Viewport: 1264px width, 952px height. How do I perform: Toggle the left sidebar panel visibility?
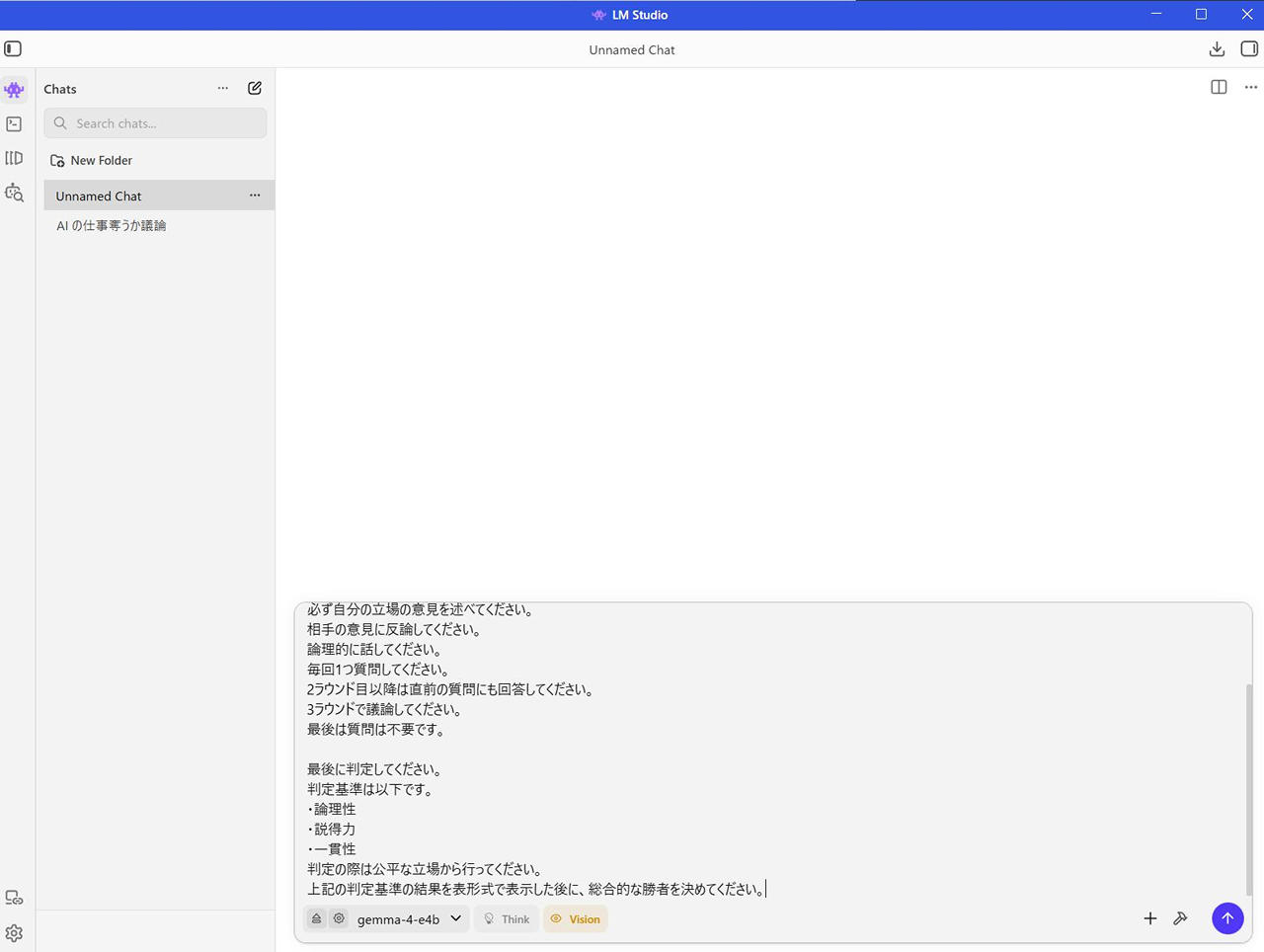[13, 49]
